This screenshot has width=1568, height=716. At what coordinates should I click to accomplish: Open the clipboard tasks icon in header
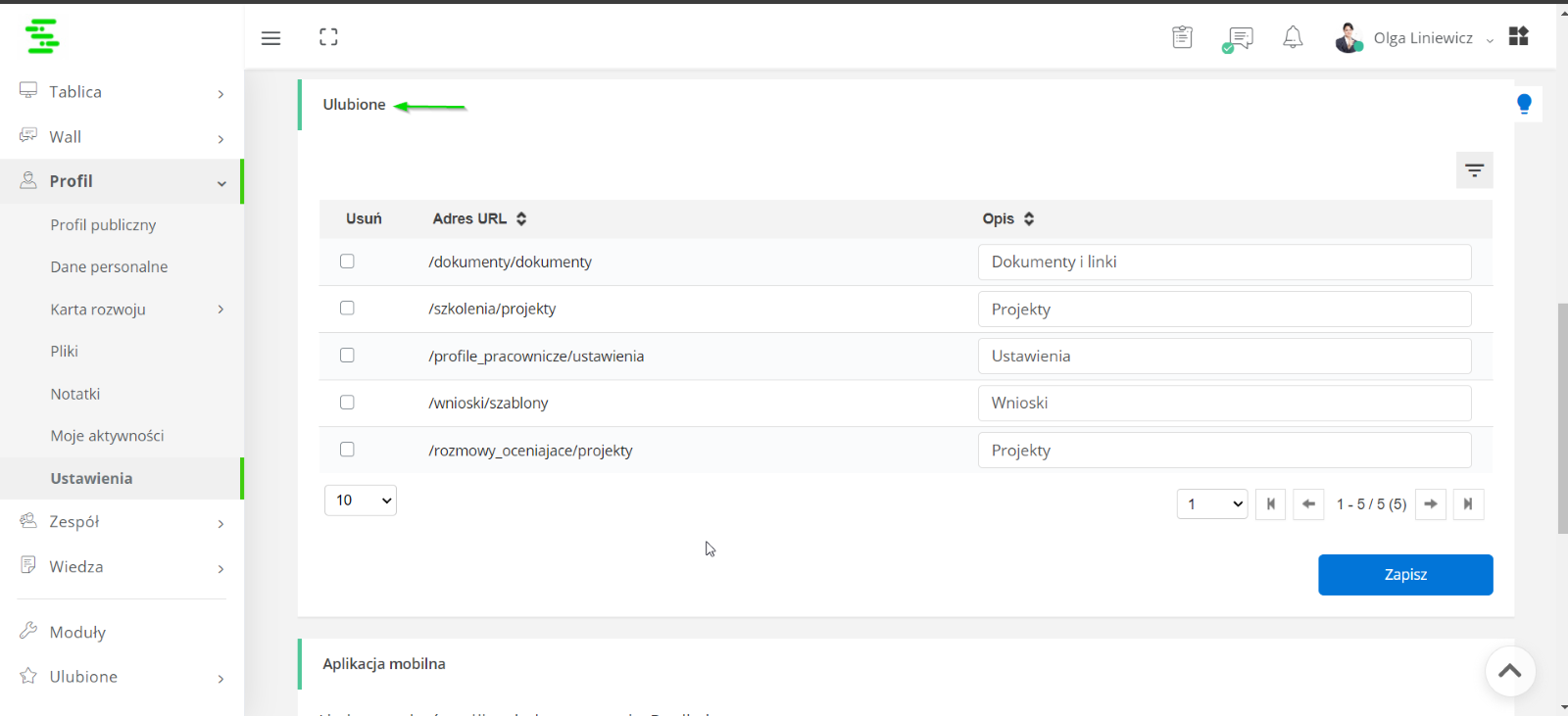[1183, 37]
